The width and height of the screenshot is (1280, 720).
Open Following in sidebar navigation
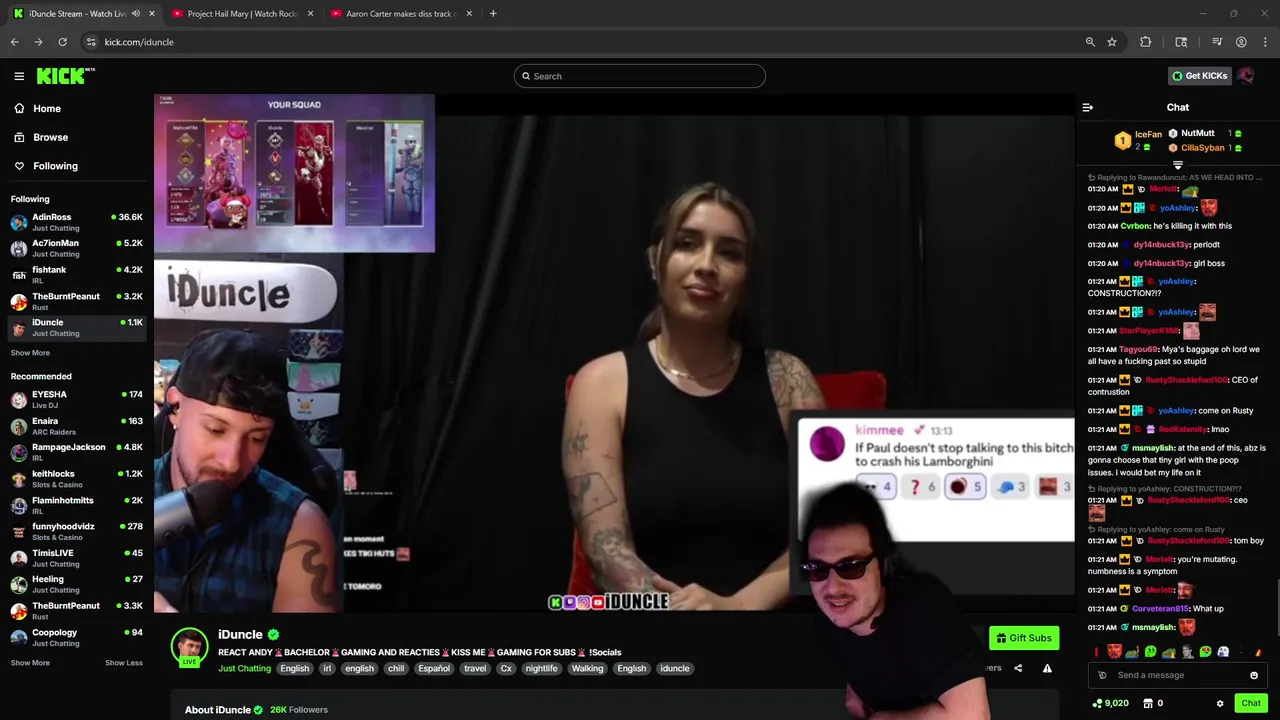click(55, 166)
